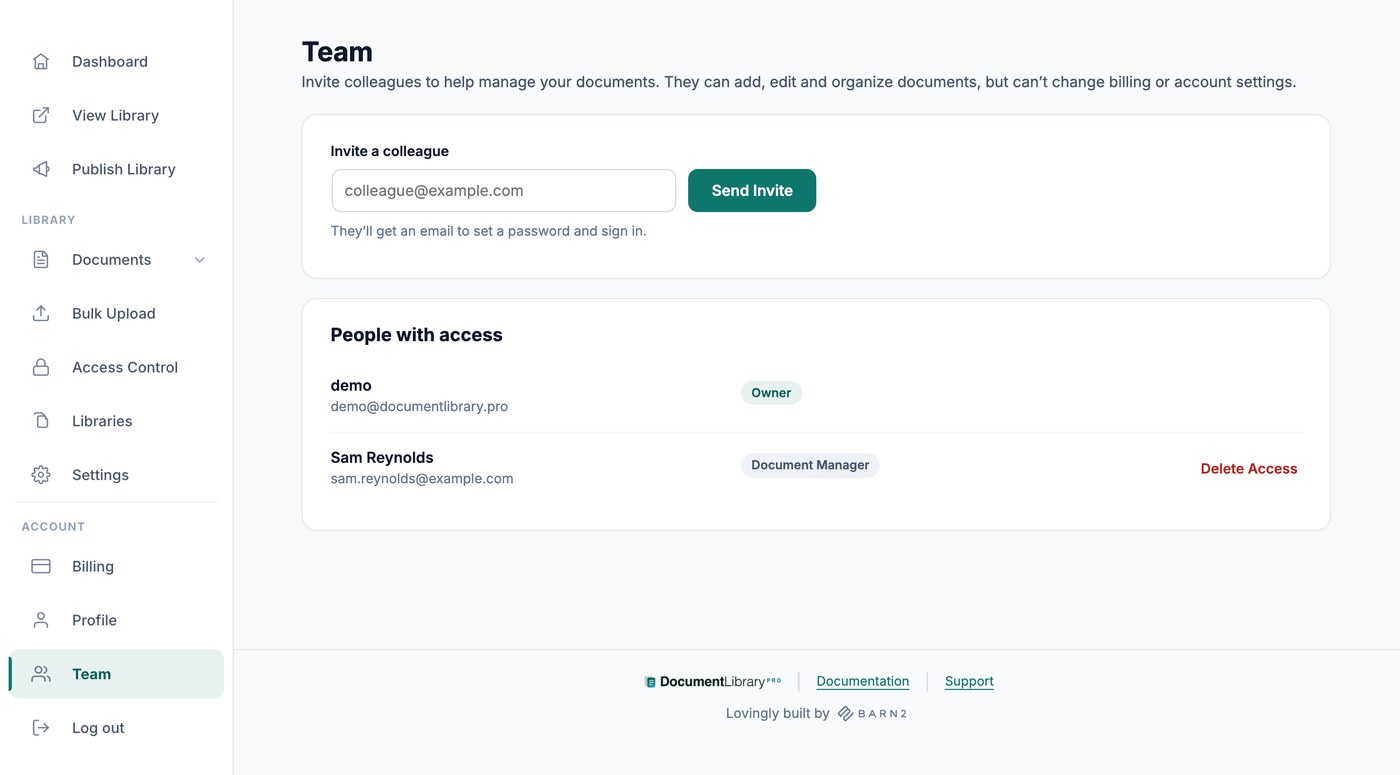Viewport: 1400px width, 775px height.
Task: Open Settings from the sidebar
Action: pyautogui.click(x=116, y=476)
